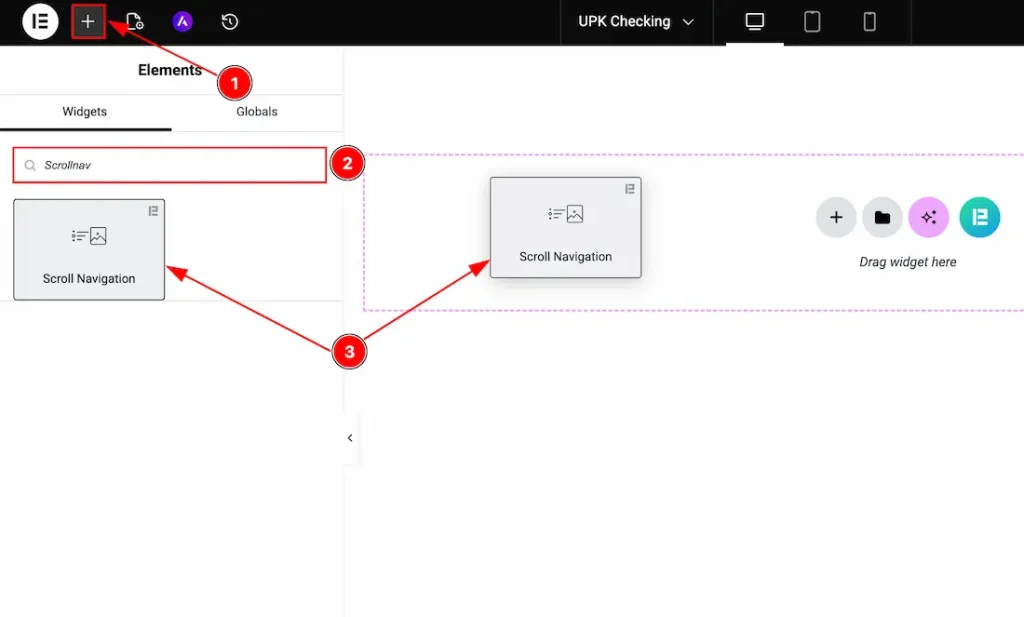Click the Scrollnav search input box
The width and height of the screenshot is (1024, 617).
168,163
